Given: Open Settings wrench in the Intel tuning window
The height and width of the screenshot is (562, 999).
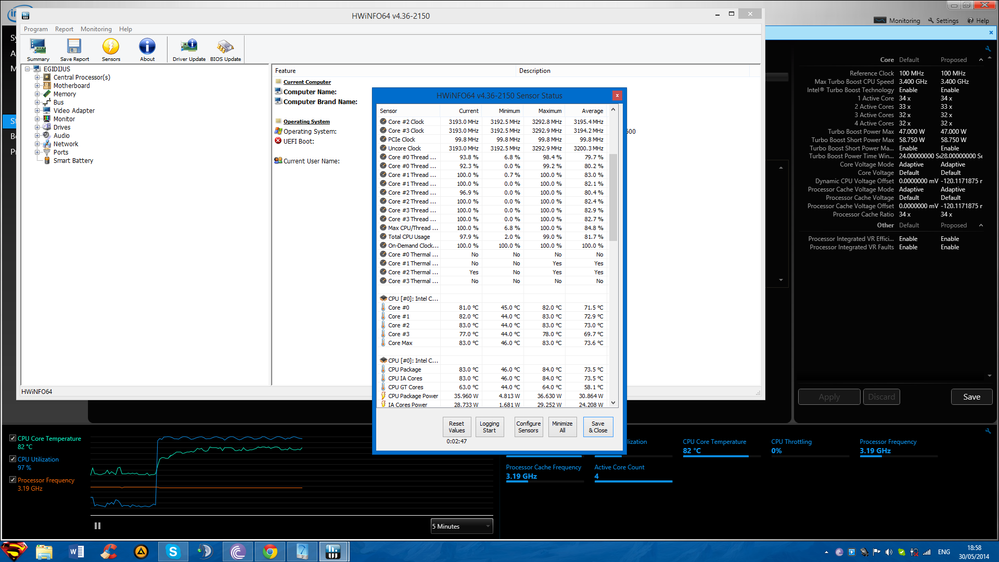Looking at the screenshot, I should pyautogui.click(x=931, y=20).
